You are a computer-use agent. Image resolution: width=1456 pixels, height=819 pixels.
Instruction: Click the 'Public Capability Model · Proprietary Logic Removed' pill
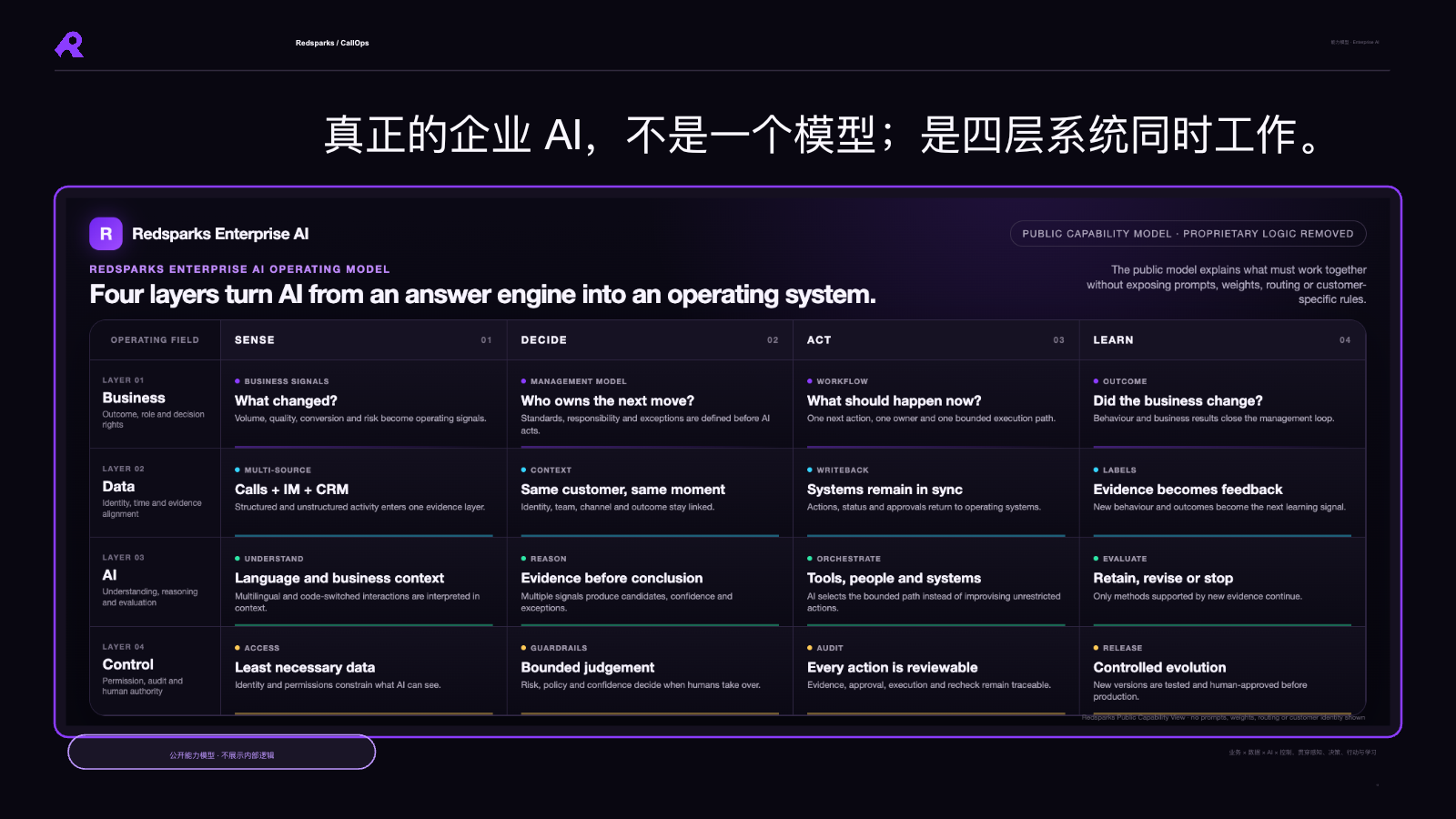click(x=1188, y=234)
